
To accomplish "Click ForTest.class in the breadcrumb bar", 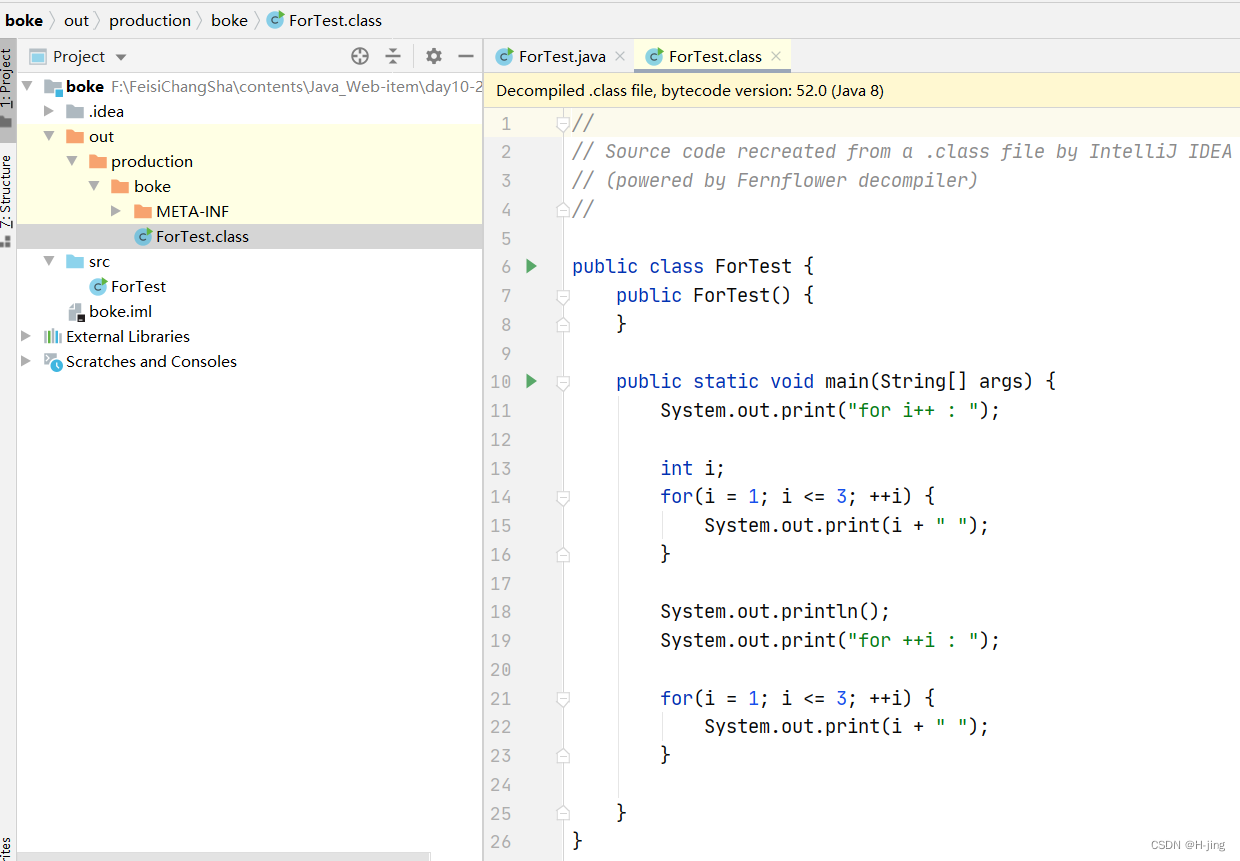I will click(335, 20).
